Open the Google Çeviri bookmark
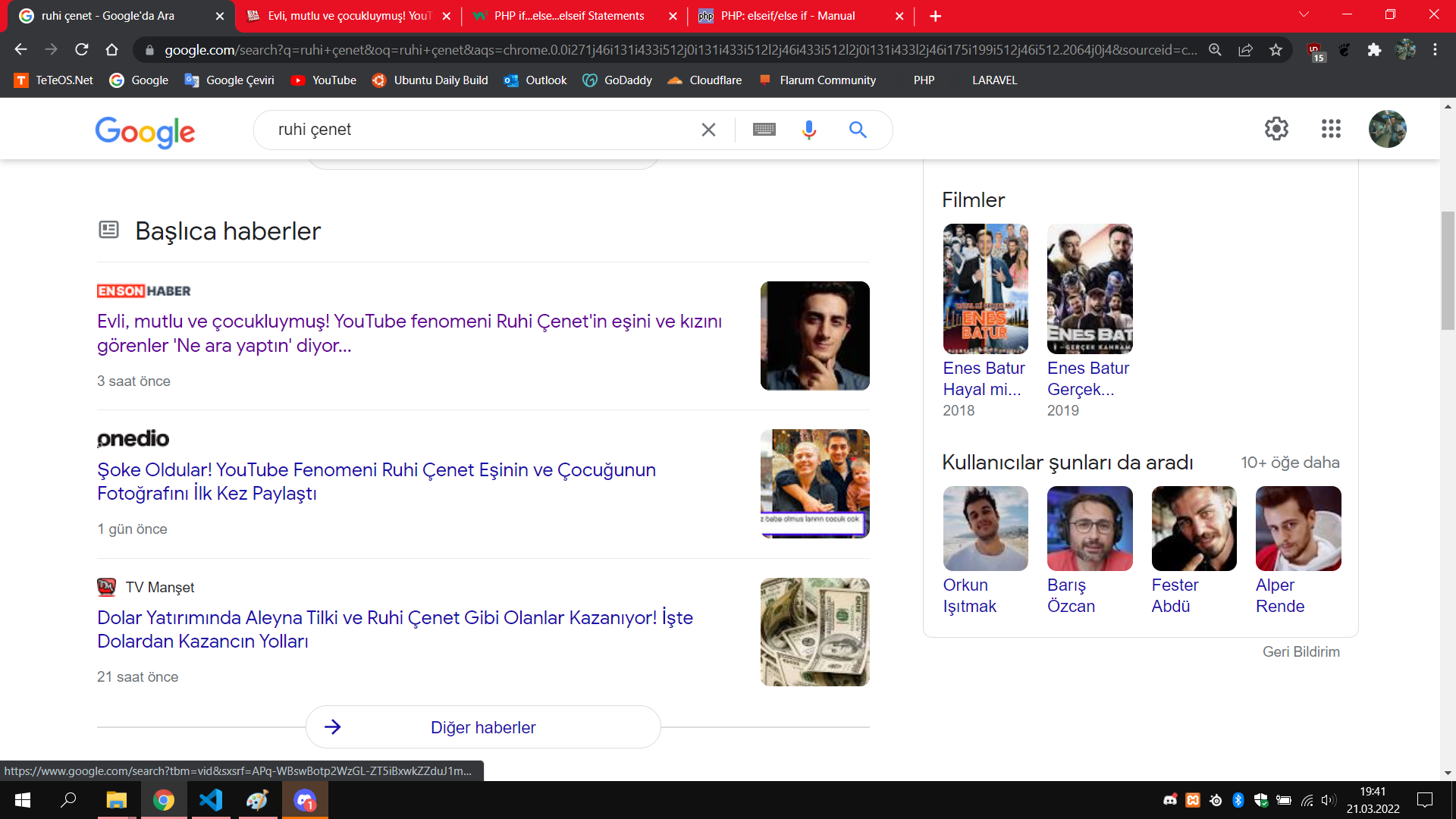Viewport: 1456px width, 819px height. click(x=230, y=80)
